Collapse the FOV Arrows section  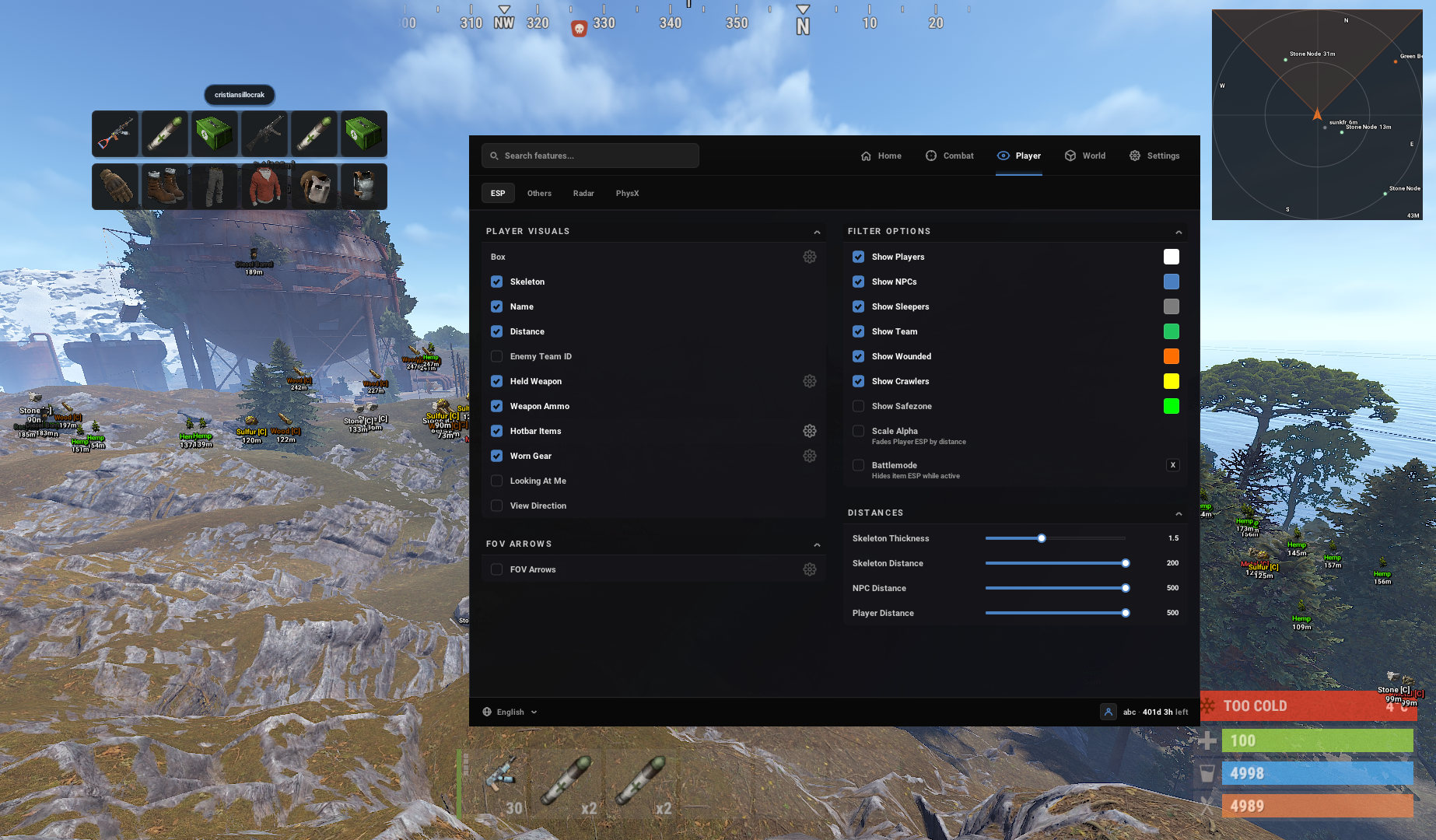pos(817,544)
